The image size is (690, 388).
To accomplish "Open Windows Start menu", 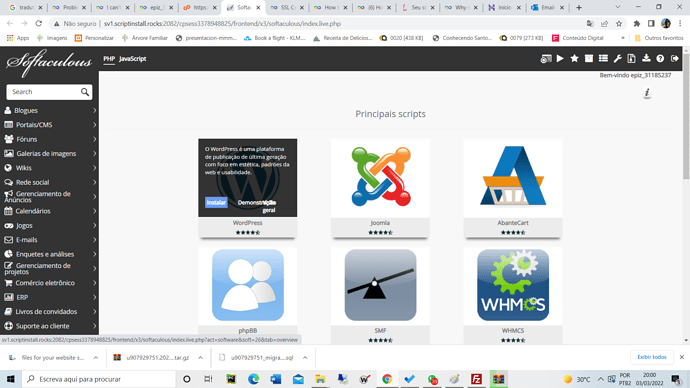I will coord(11,379).
